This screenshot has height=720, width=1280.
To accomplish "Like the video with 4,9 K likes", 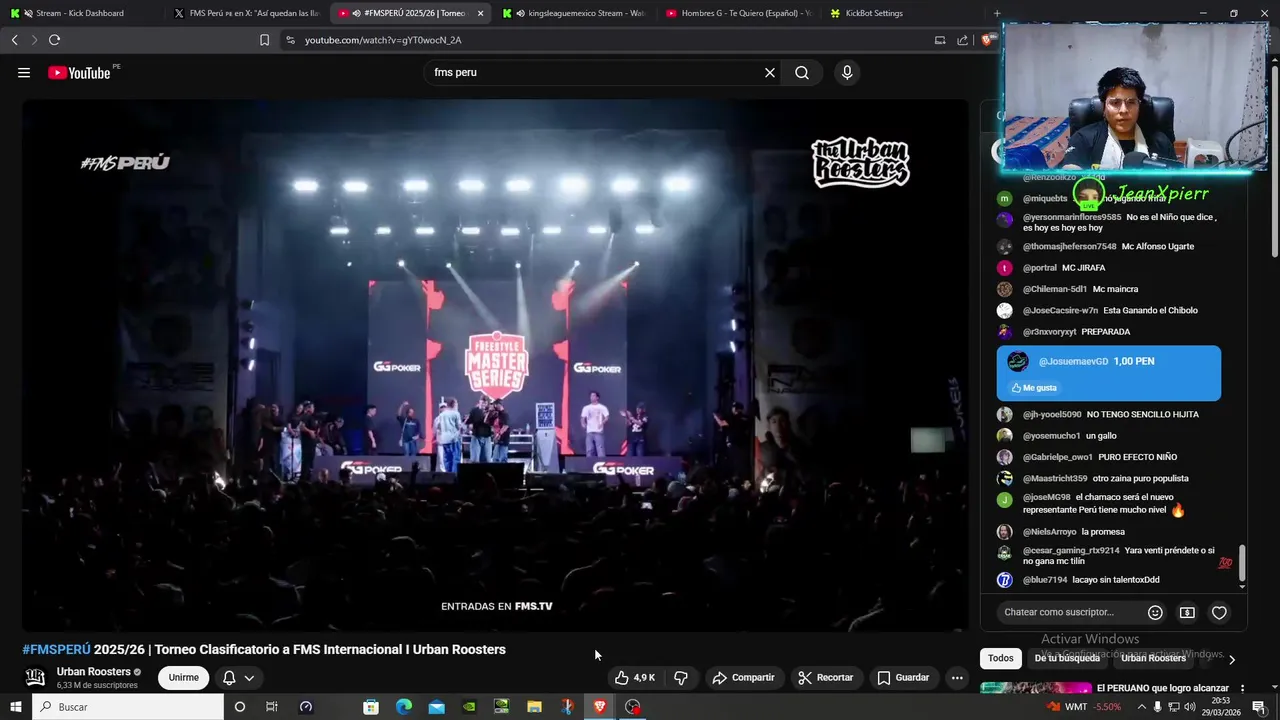I will tap(635, 678).
